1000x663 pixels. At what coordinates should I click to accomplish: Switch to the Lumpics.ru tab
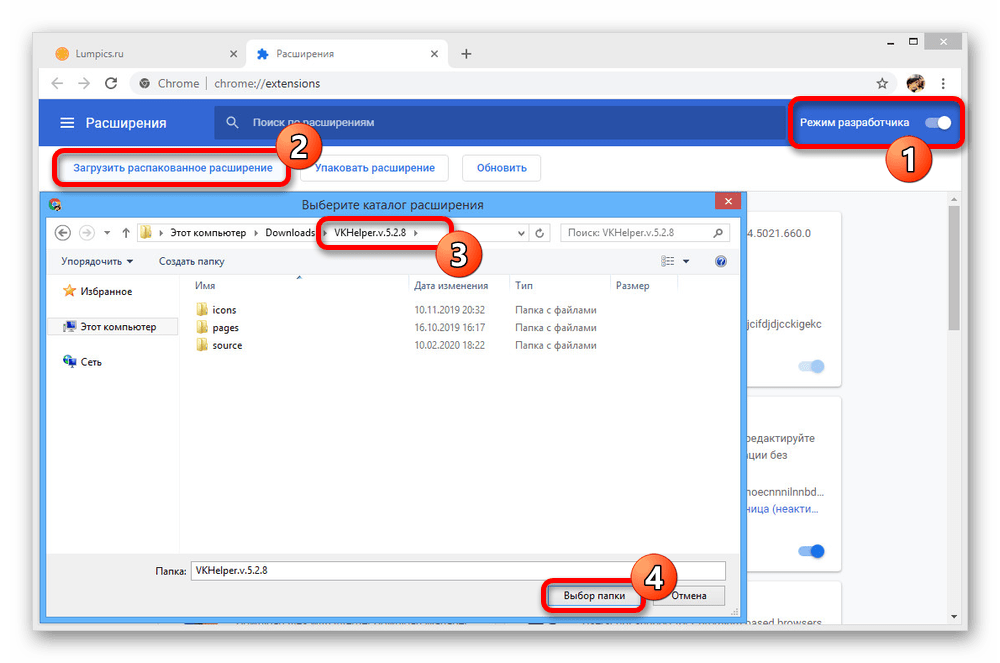(147, 54)
